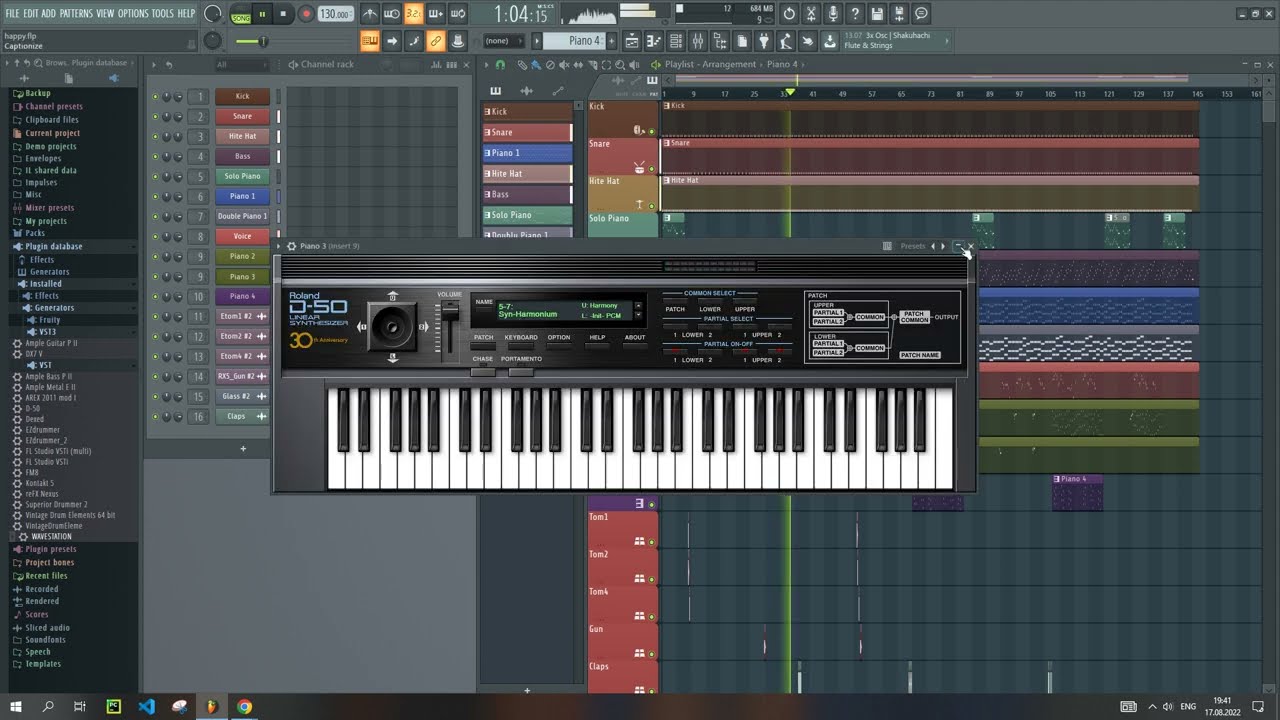Click the plugin picker plug icon
Image resolution: width=1280 pixels, height=720 pixels.
(764, 41)
